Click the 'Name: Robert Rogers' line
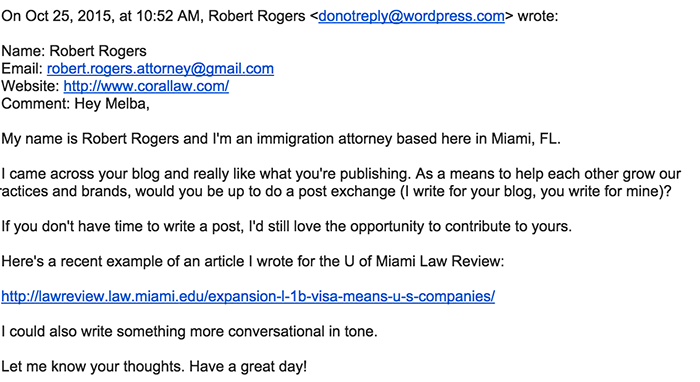The image size is (700, 382). [74, 51]
